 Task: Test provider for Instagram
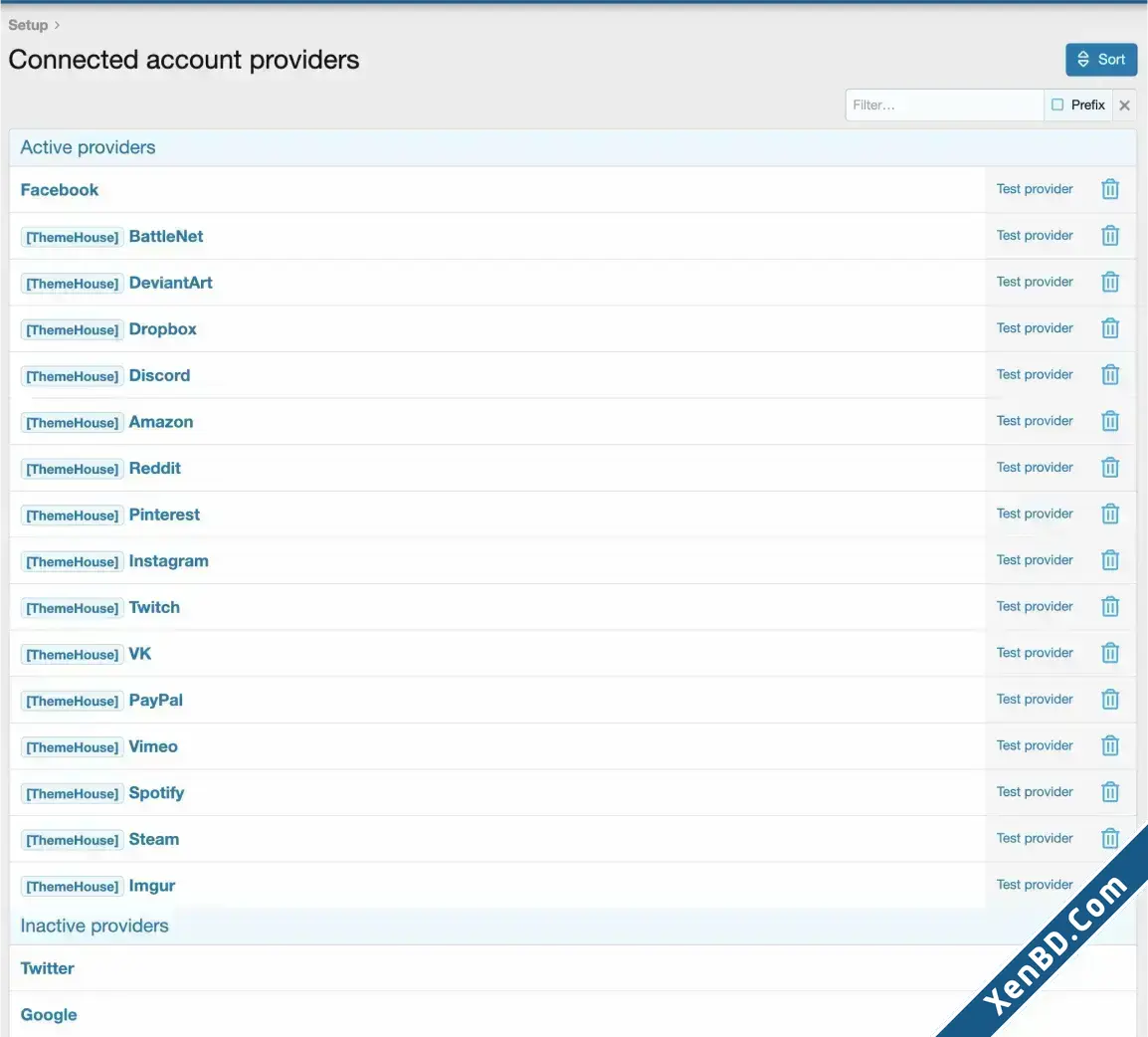[x=1035, y=560]
